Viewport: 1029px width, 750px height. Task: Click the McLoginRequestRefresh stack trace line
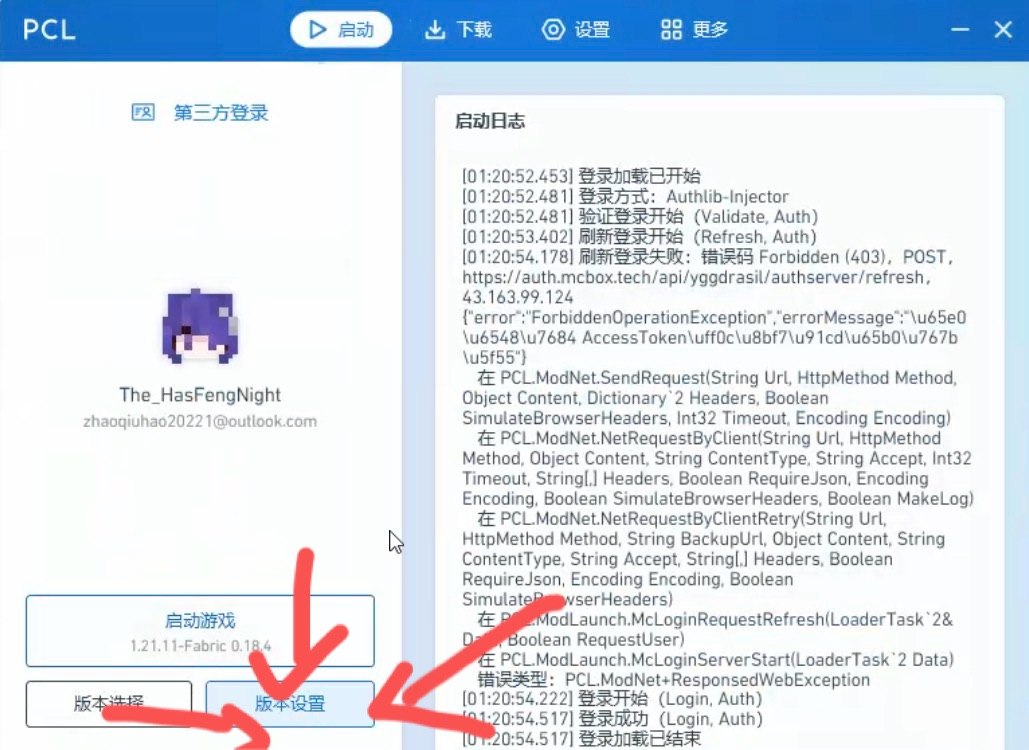pos(707,629)
